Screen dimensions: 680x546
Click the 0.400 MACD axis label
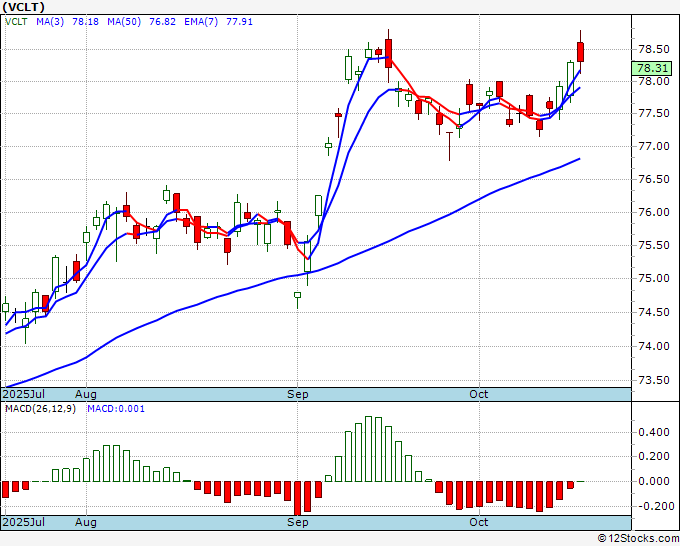click(654, 432)
